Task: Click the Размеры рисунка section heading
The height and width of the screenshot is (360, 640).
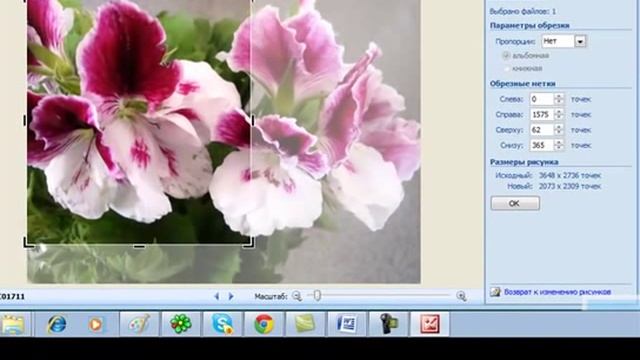Action: tap(524, 162)
